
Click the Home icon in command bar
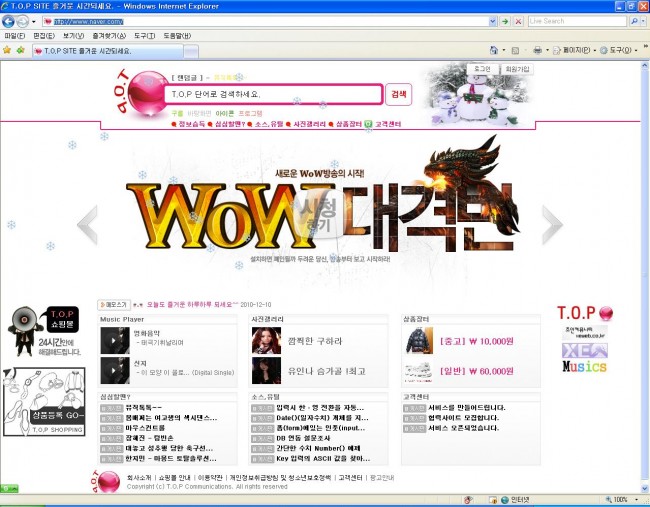click(x=494, y=50)
